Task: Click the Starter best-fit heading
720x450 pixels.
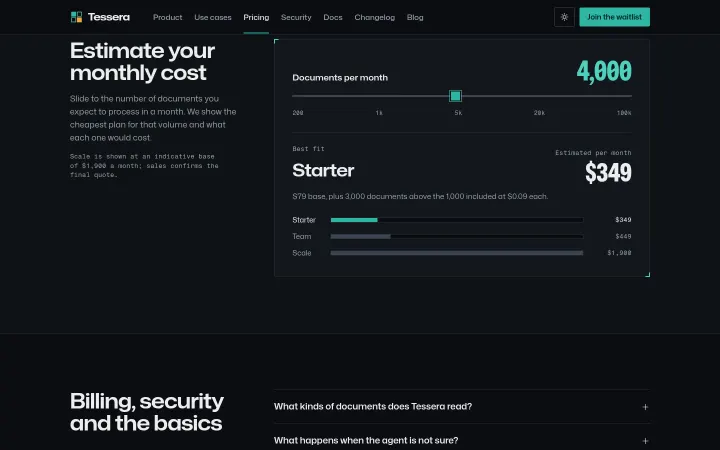Action: (x=323, y=170)
